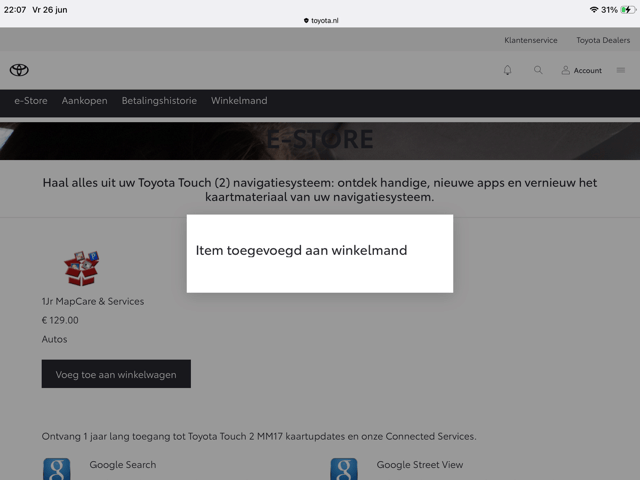
Task: Click Voeg toe aan winkelwagen button
Action: tap(116, 374)
